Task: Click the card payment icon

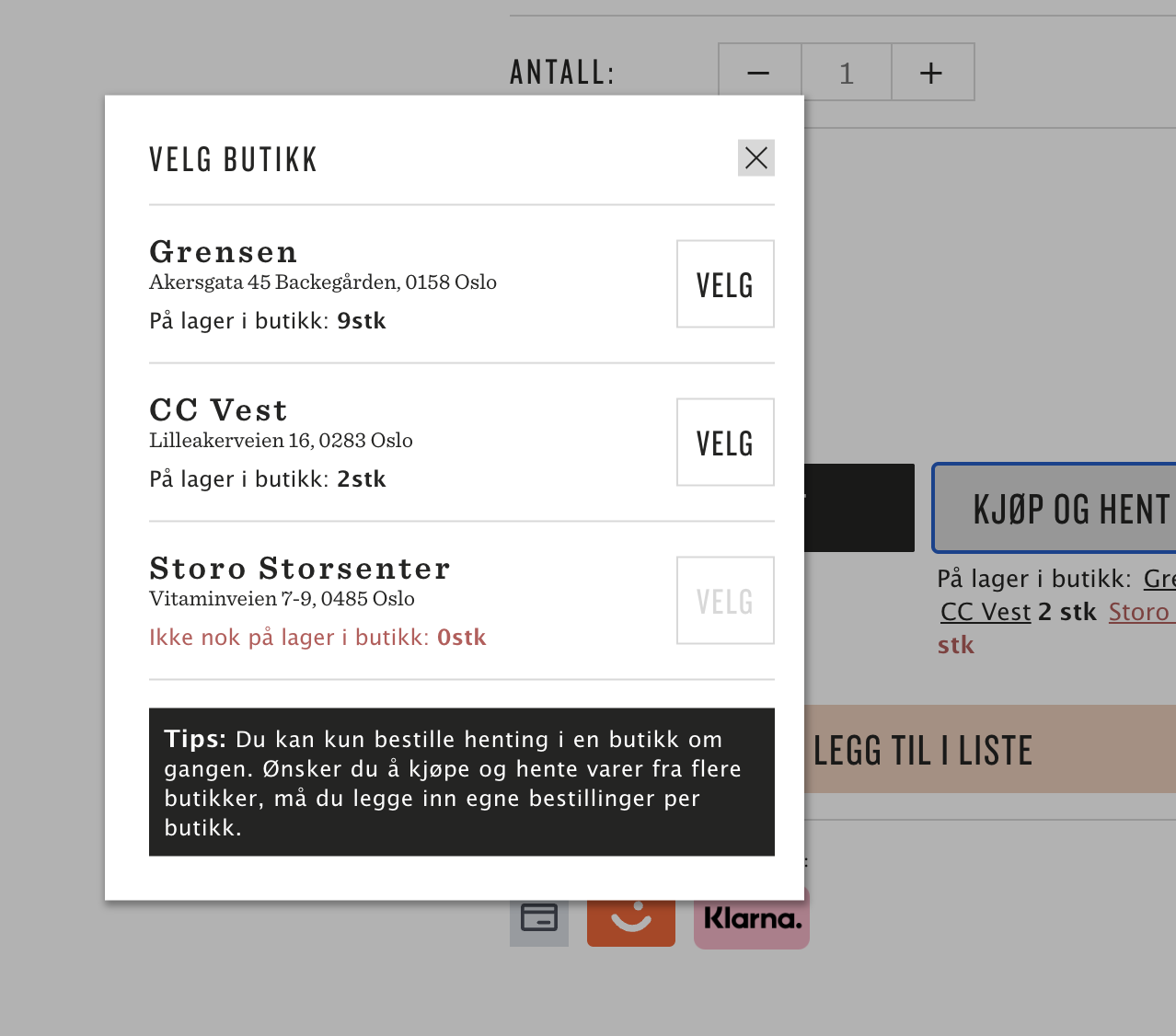Action: (x=539, y=920)
